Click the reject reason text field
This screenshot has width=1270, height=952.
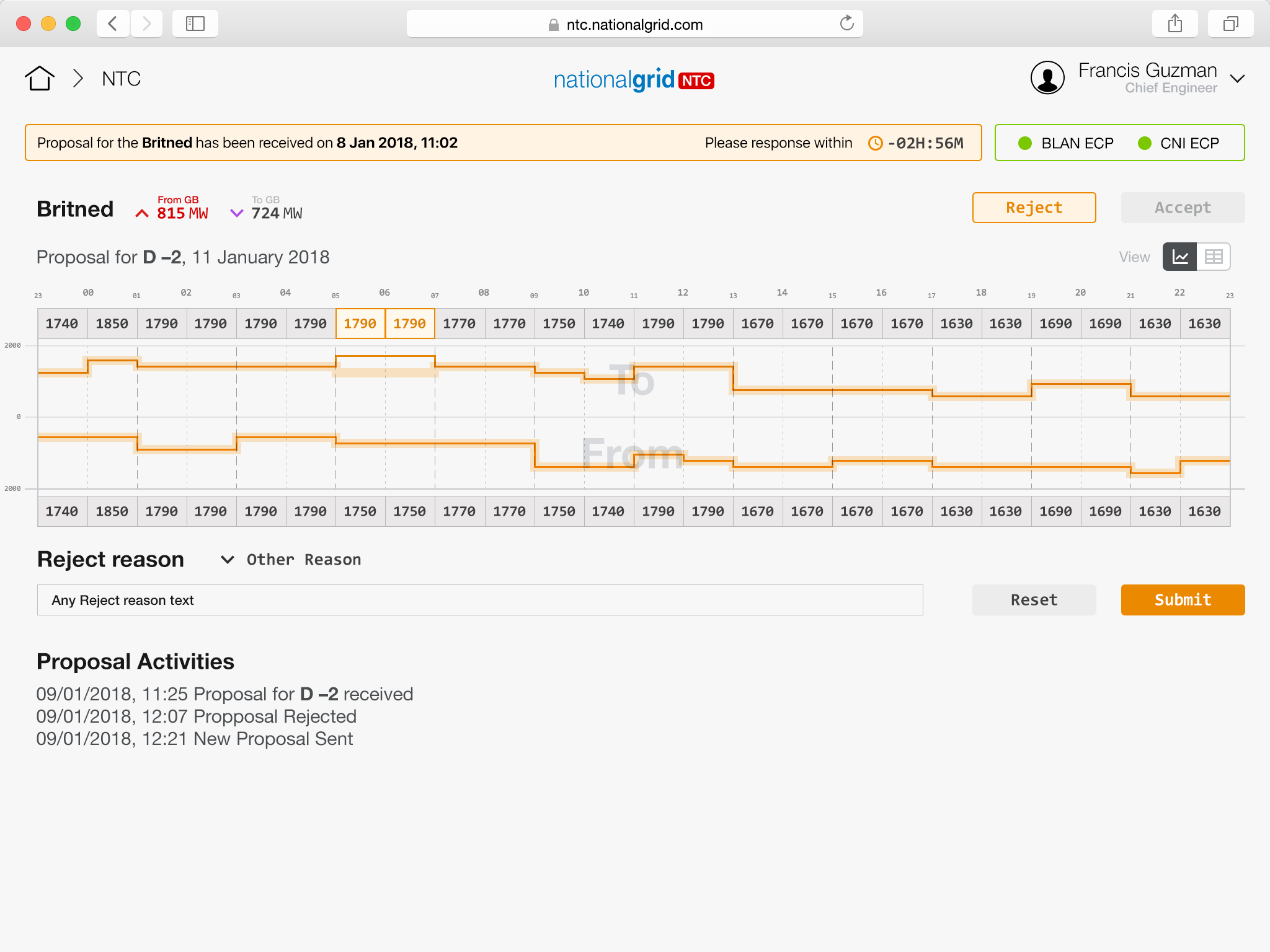click(479, 600)
